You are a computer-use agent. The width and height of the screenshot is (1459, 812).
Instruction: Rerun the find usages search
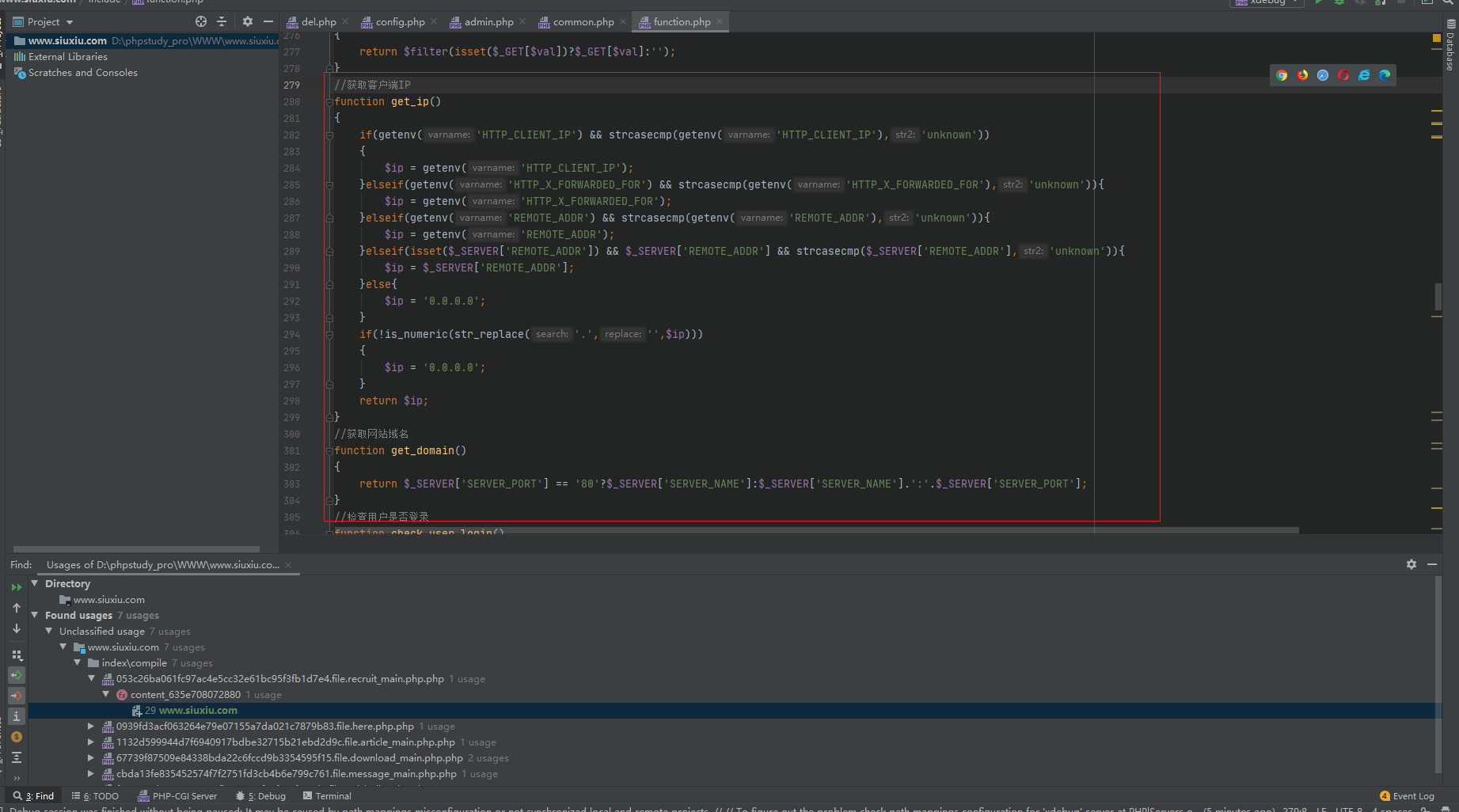pyautogui.click(x=17, y=587)
